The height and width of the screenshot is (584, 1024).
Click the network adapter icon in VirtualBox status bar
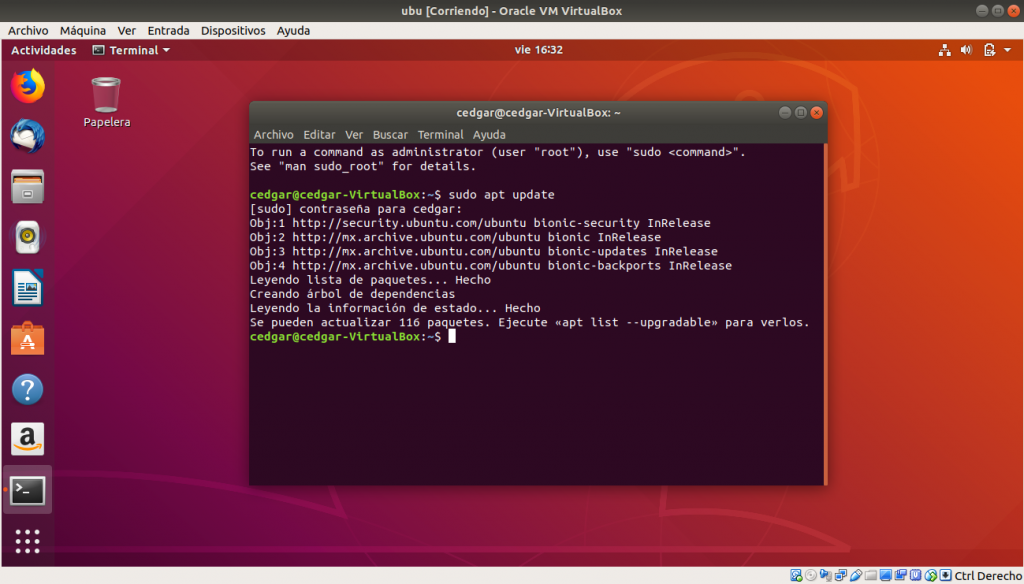[x=839, y=575]
